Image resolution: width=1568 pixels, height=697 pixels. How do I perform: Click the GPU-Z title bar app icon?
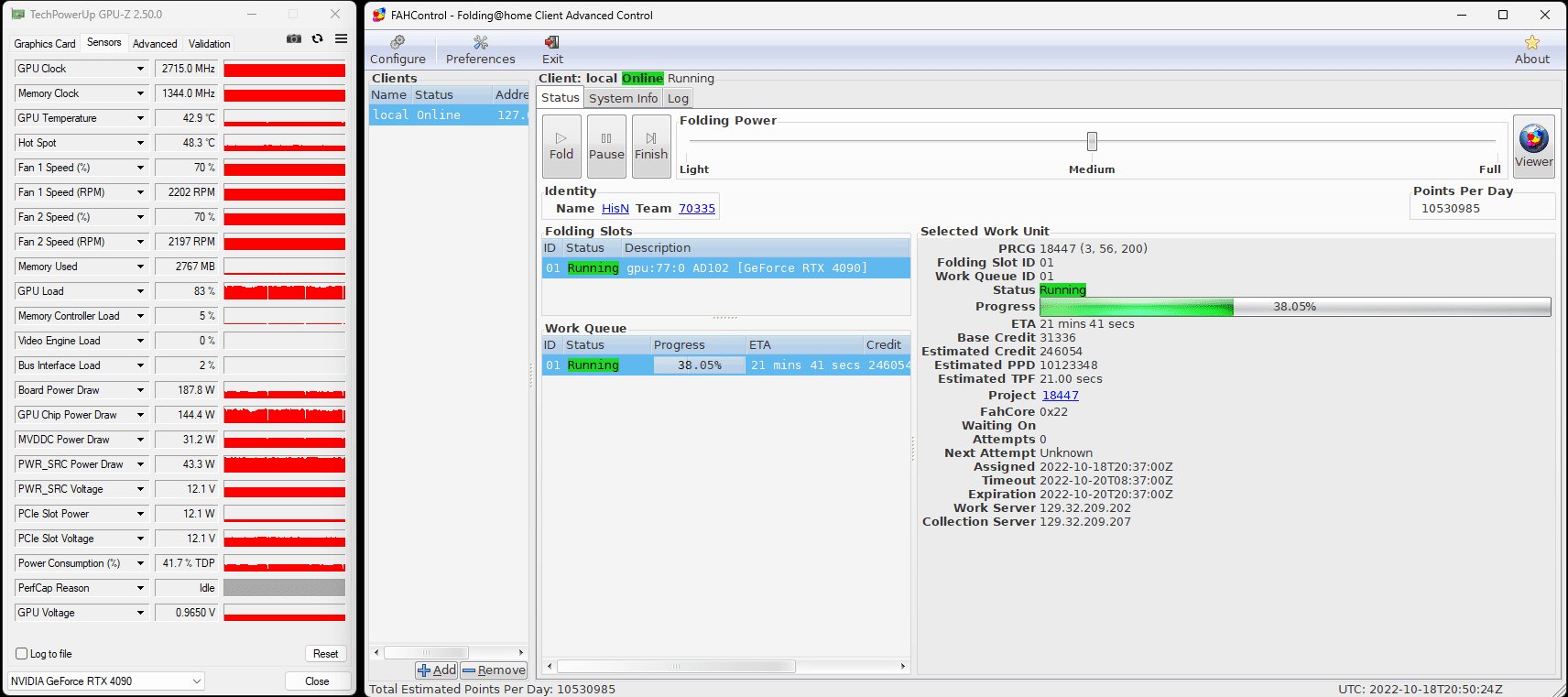pos(18,14)
